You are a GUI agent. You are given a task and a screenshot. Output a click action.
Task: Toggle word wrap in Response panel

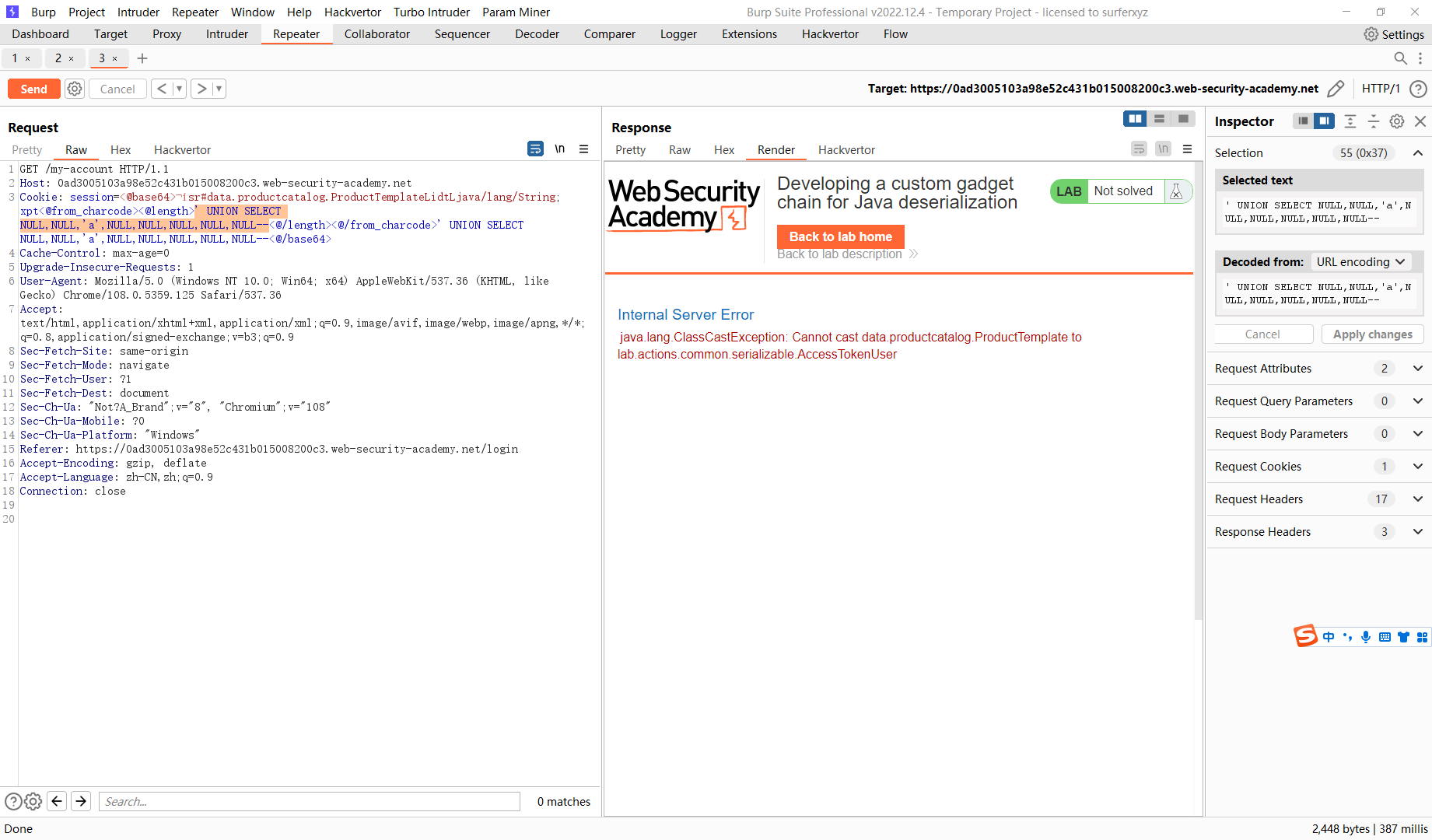tap(1139, 149)
